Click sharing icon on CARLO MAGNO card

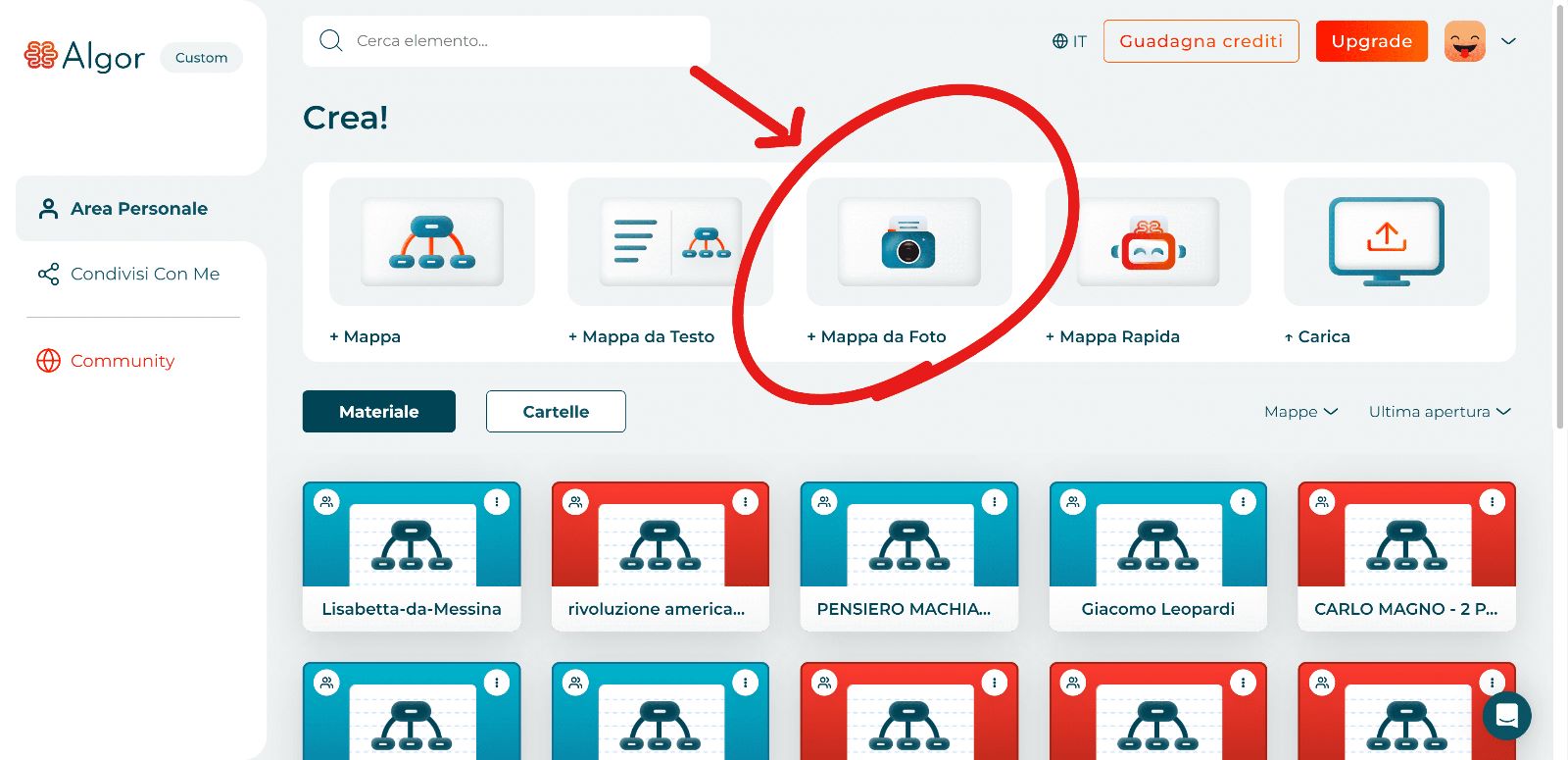point(1323,502)
